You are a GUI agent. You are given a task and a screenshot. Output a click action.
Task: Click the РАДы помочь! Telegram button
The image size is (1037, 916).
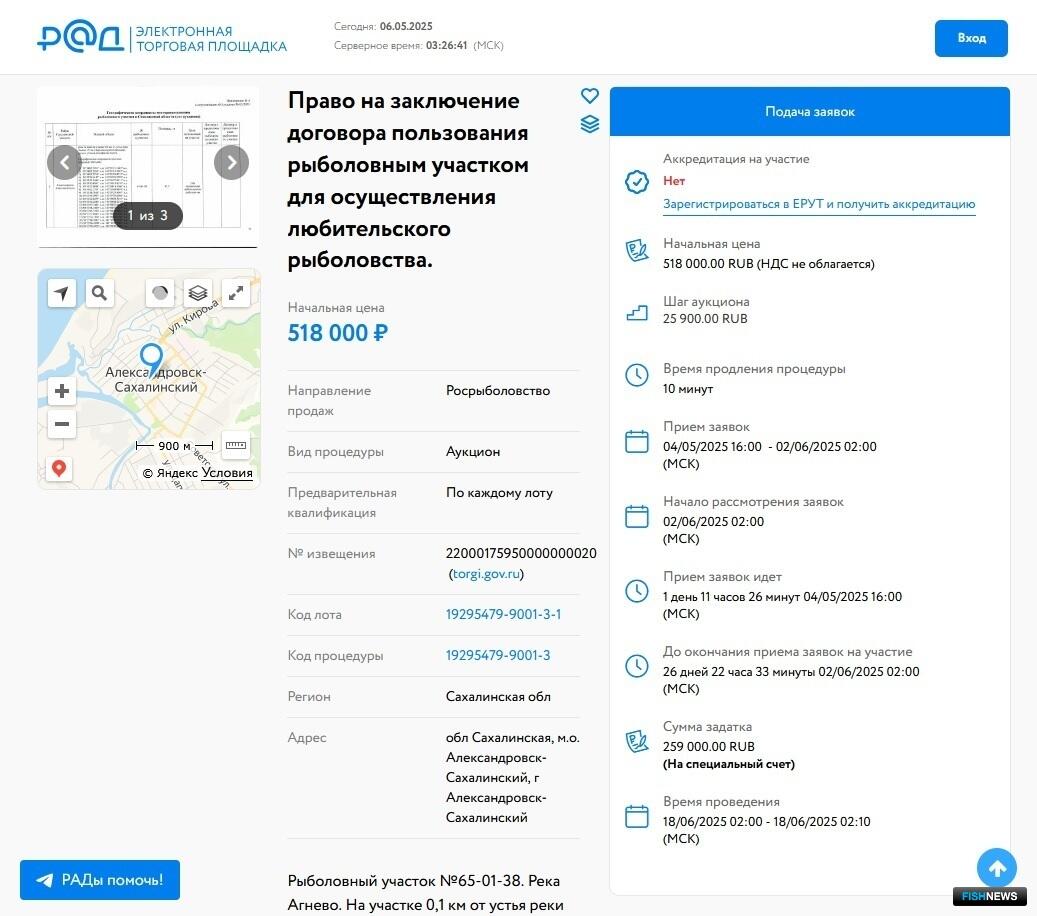100,880
